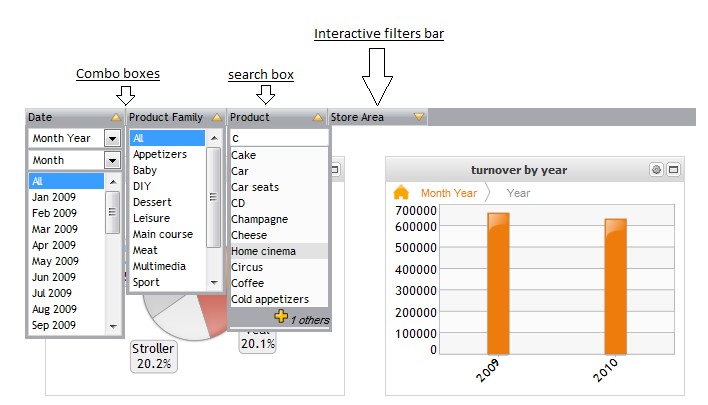Expand the Store Area filter
Image resolution: width=708 pixels, height=405 pixels.
[x=419, y=118]
